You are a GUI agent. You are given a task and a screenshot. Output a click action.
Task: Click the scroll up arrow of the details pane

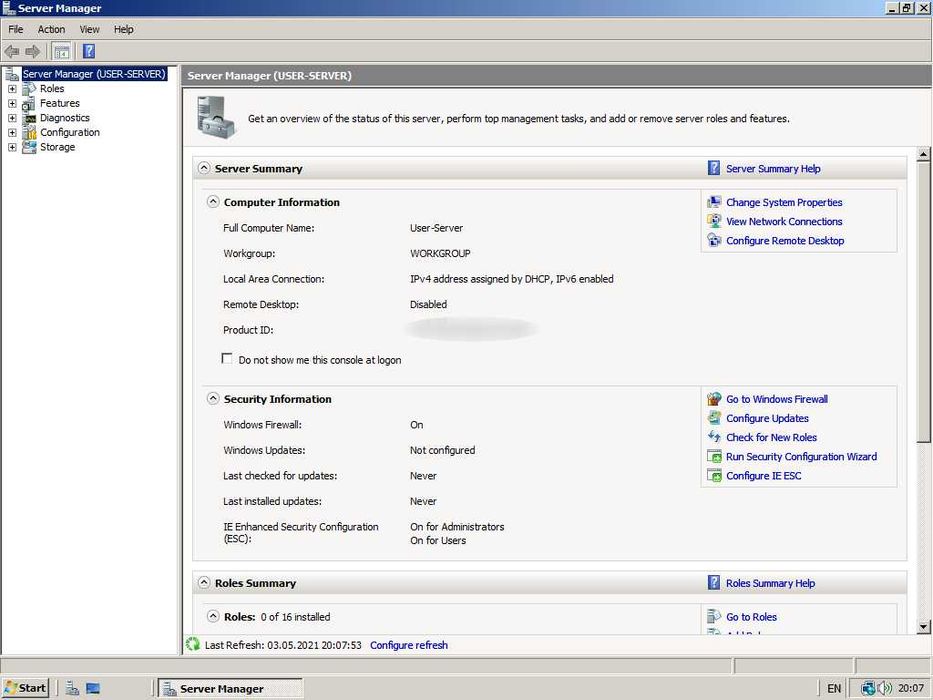(923, 154)
